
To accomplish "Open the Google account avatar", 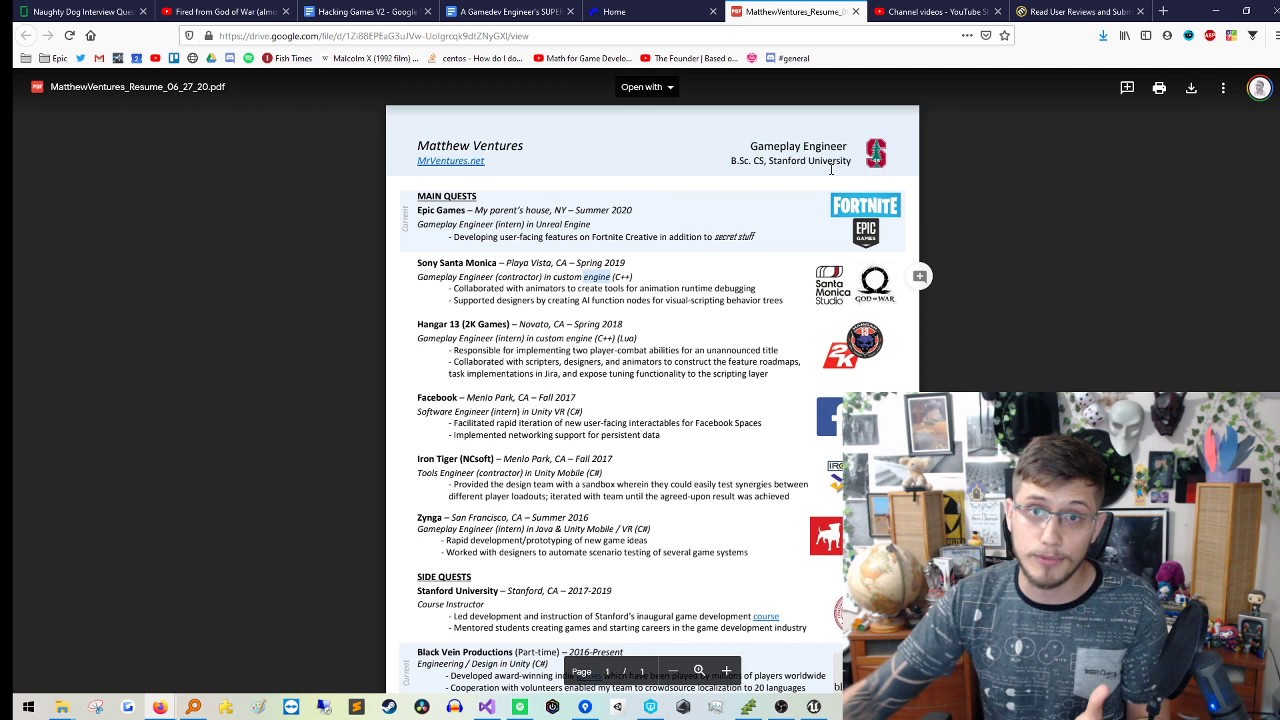I will [1259, 88].
